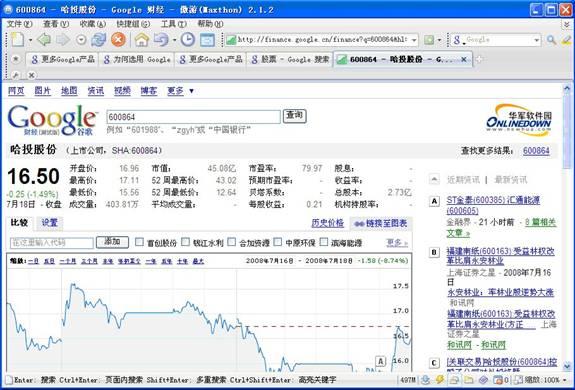Open History with the clock icon
The image size is (575, 390).
pos(187,39)
